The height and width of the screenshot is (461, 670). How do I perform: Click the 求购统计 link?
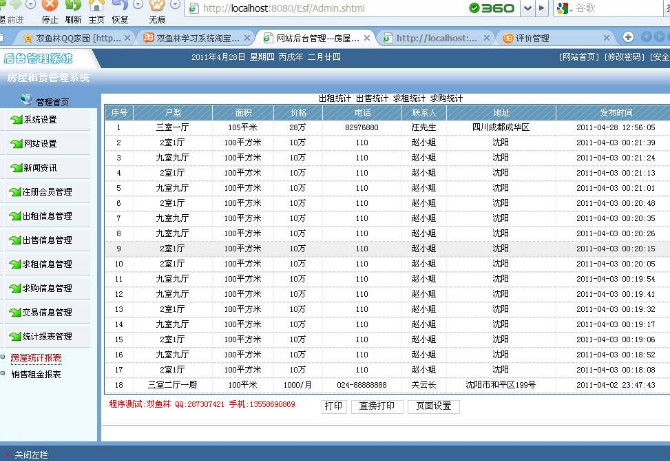pyautogui.click(x=447, y=98)
